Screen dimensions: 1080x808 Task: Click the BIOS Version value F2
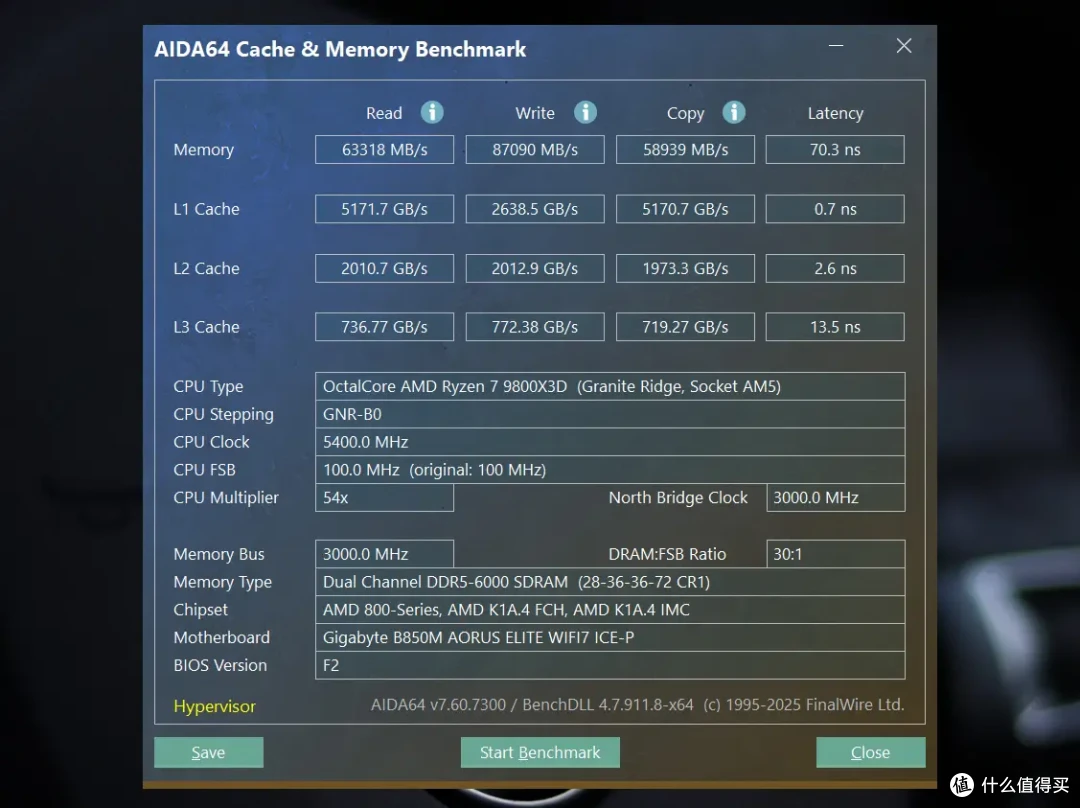[610, 665]
